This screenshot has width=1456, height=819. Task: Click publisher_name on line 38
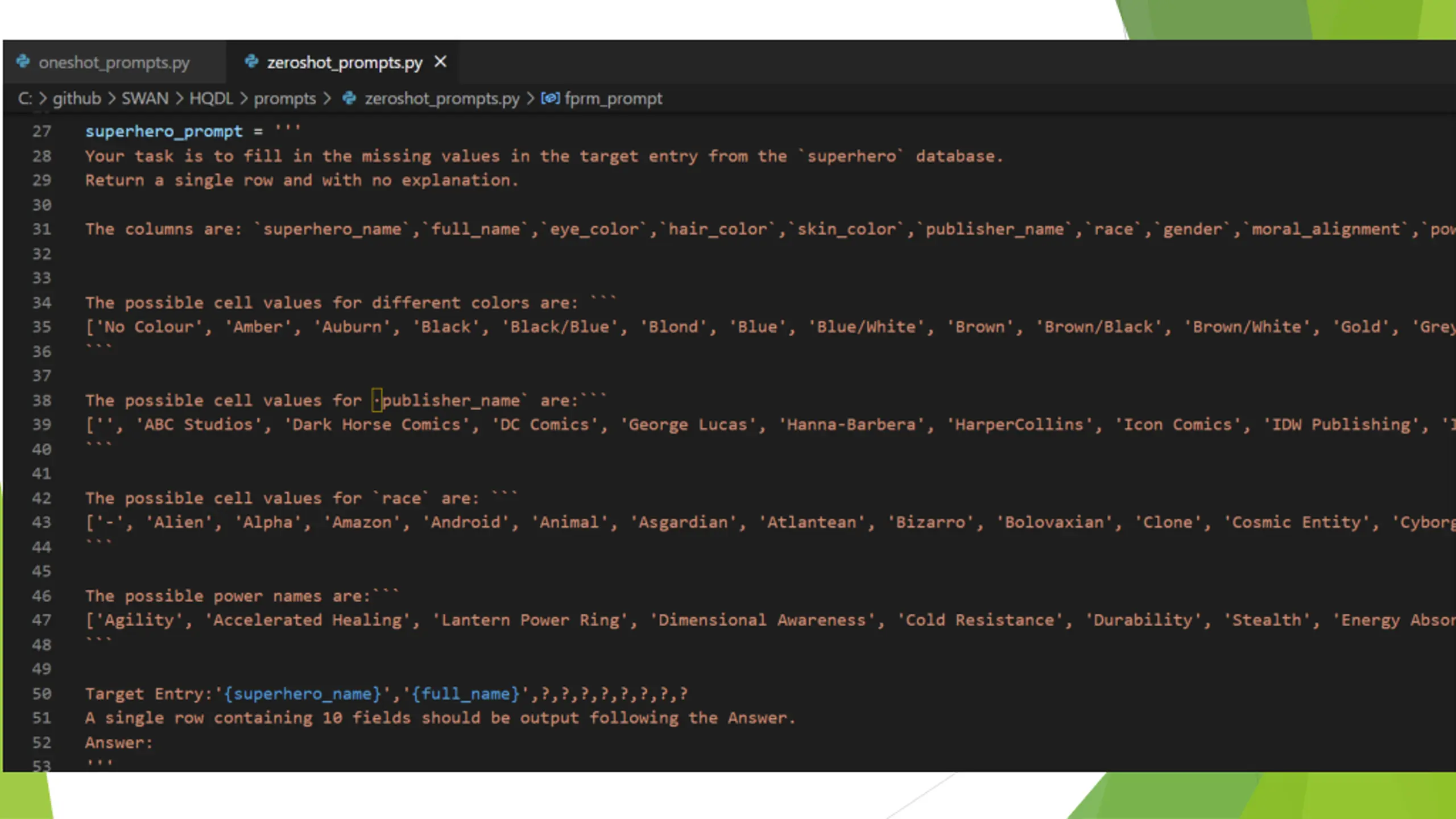[450, 401]
